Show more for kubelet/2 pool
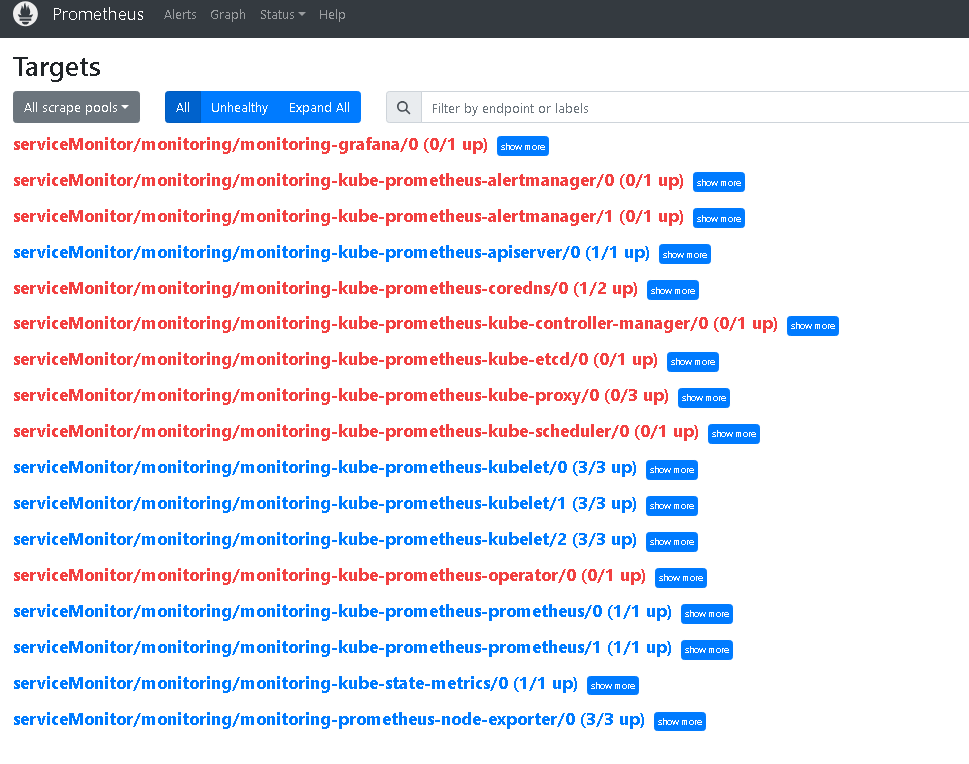Image resolution: width=969 pixels, height=764 pixels. click(x=672, y=541)
